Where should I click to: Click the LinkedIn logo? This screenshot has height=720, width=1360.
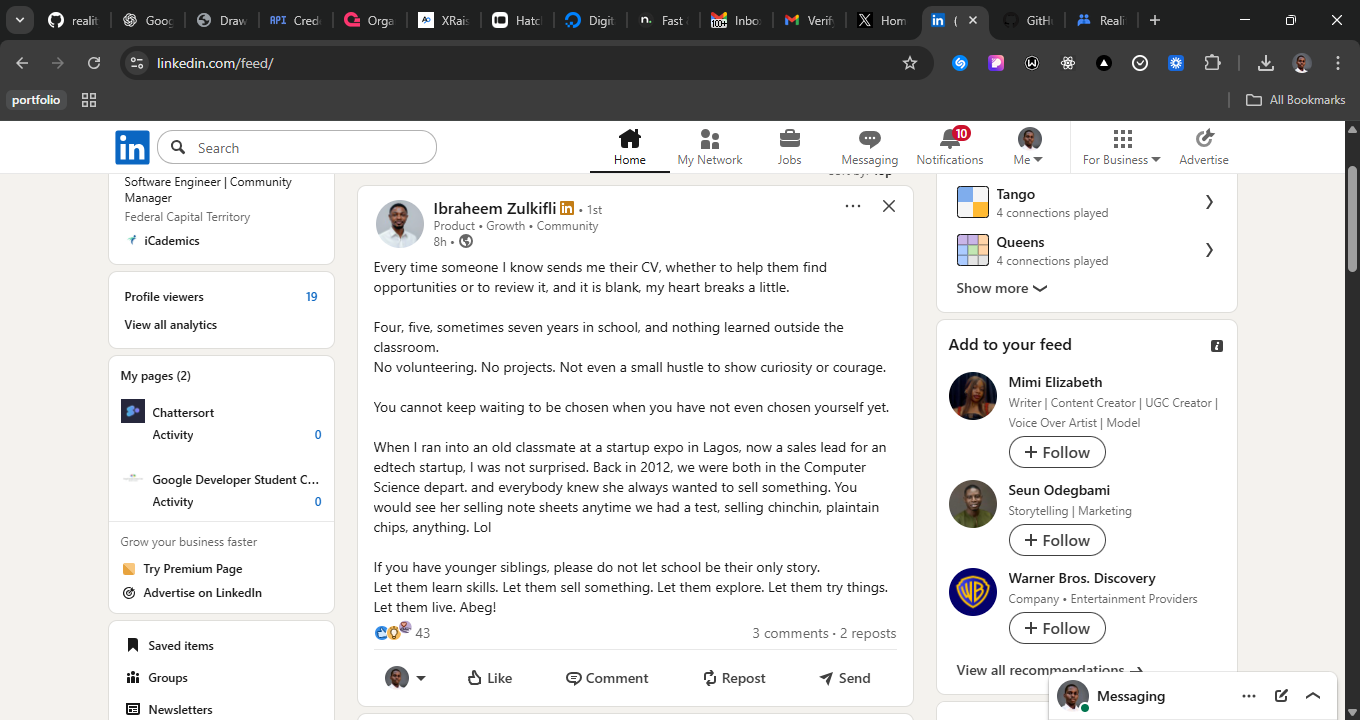point(132,147)
